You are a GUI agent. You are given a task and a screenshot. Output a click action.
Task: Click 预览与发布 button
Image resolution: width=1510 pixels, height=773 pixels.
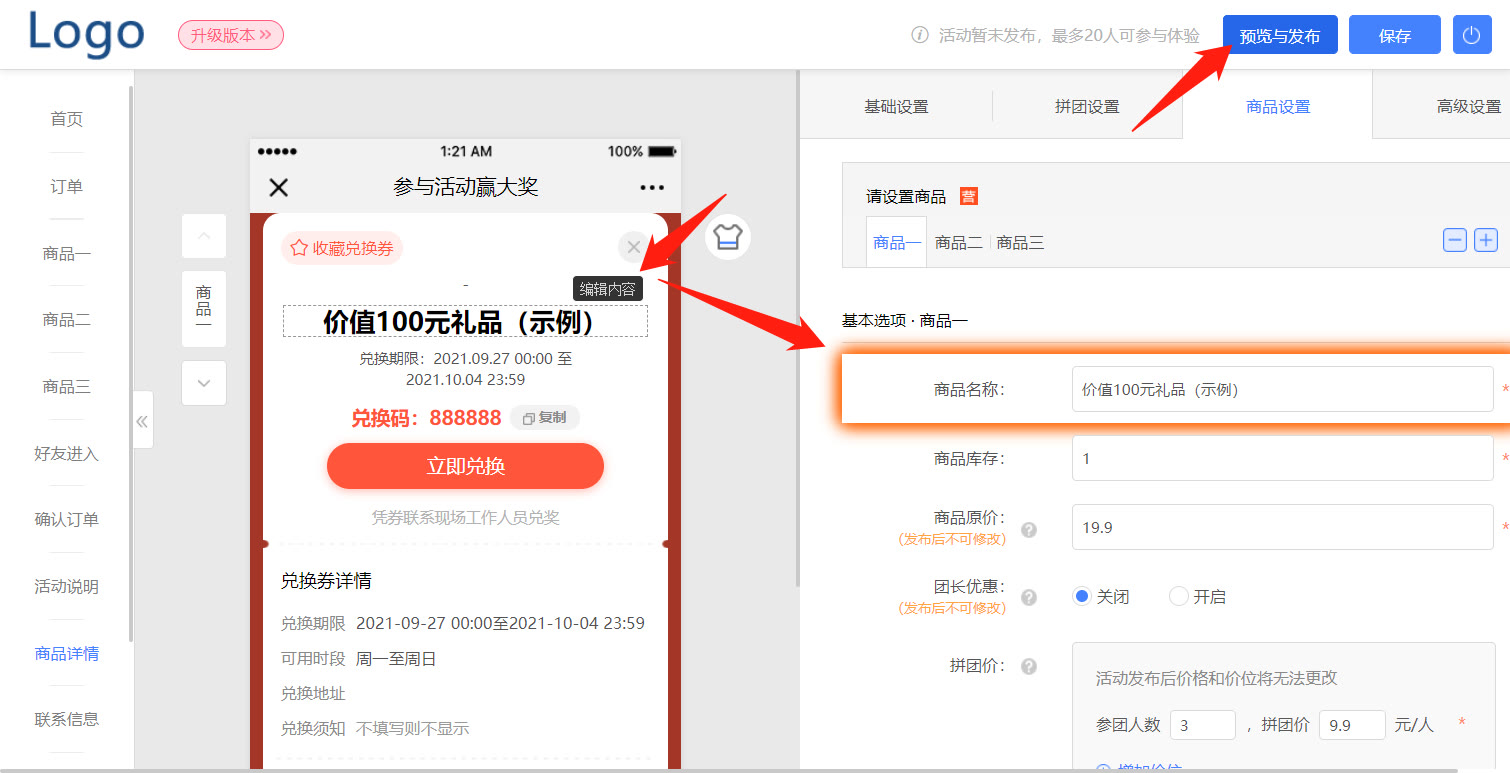point(1280,36)
